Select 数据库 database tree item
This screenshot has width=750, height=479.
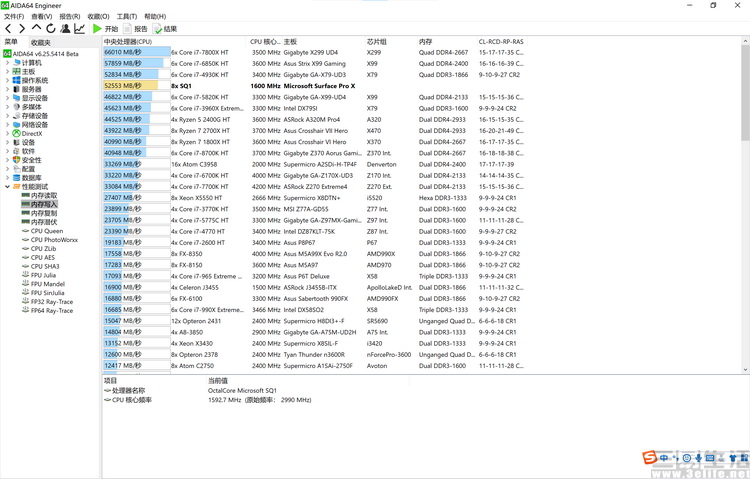click(28, 178)
